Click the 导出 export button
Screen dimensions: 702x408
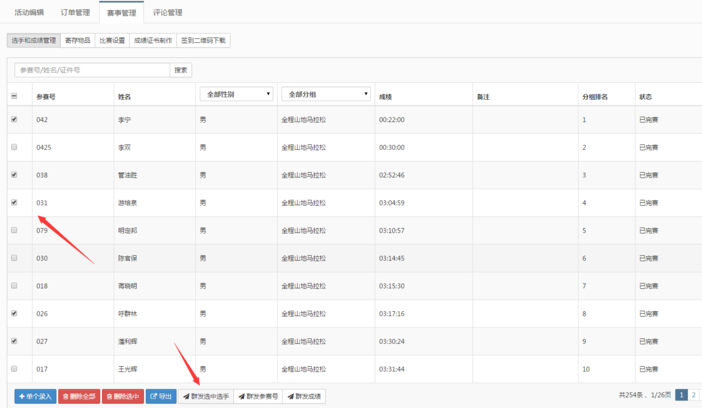point(161,397)
